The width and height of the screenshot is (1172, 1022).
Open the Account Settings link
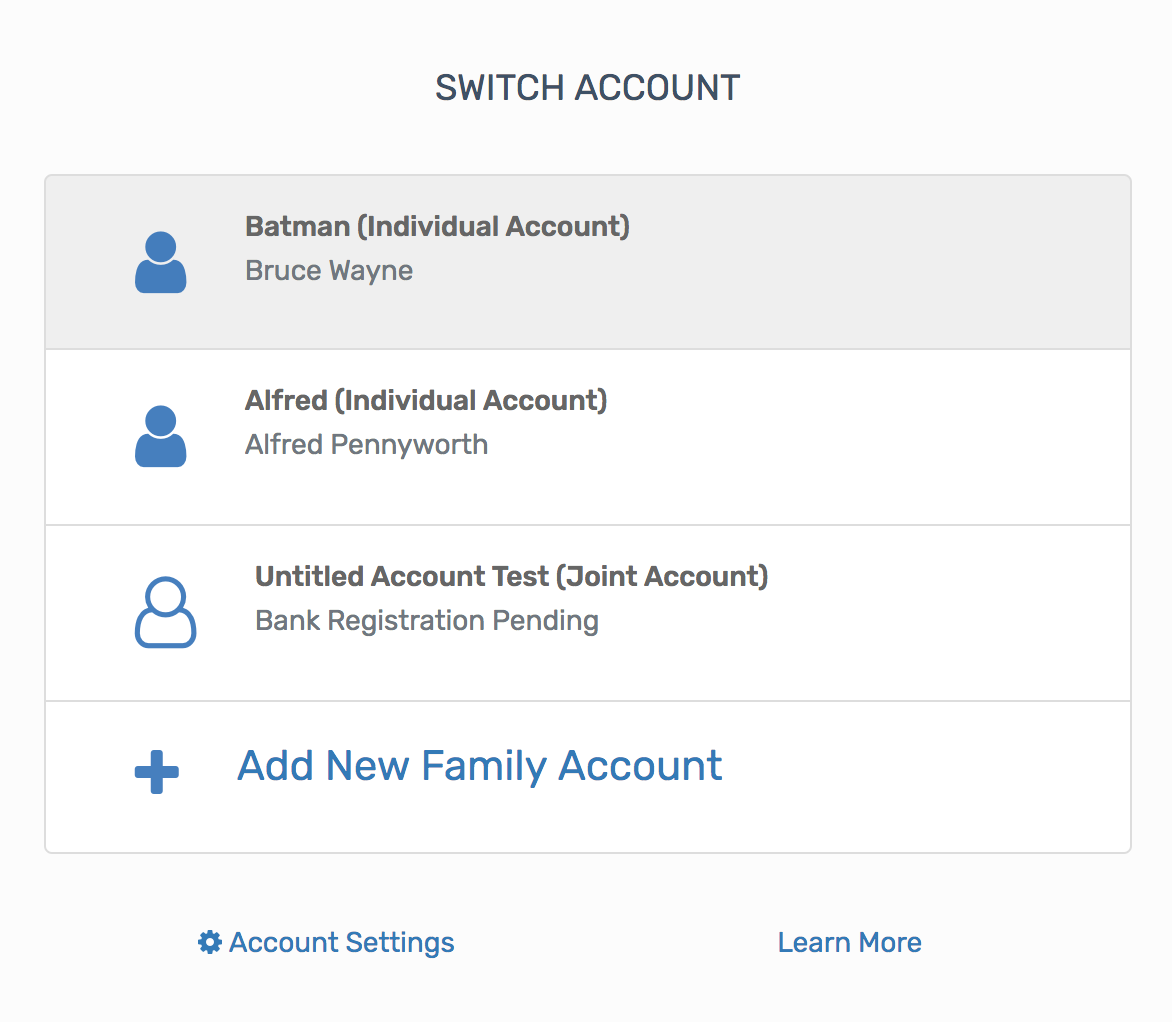tap(341, 942)
